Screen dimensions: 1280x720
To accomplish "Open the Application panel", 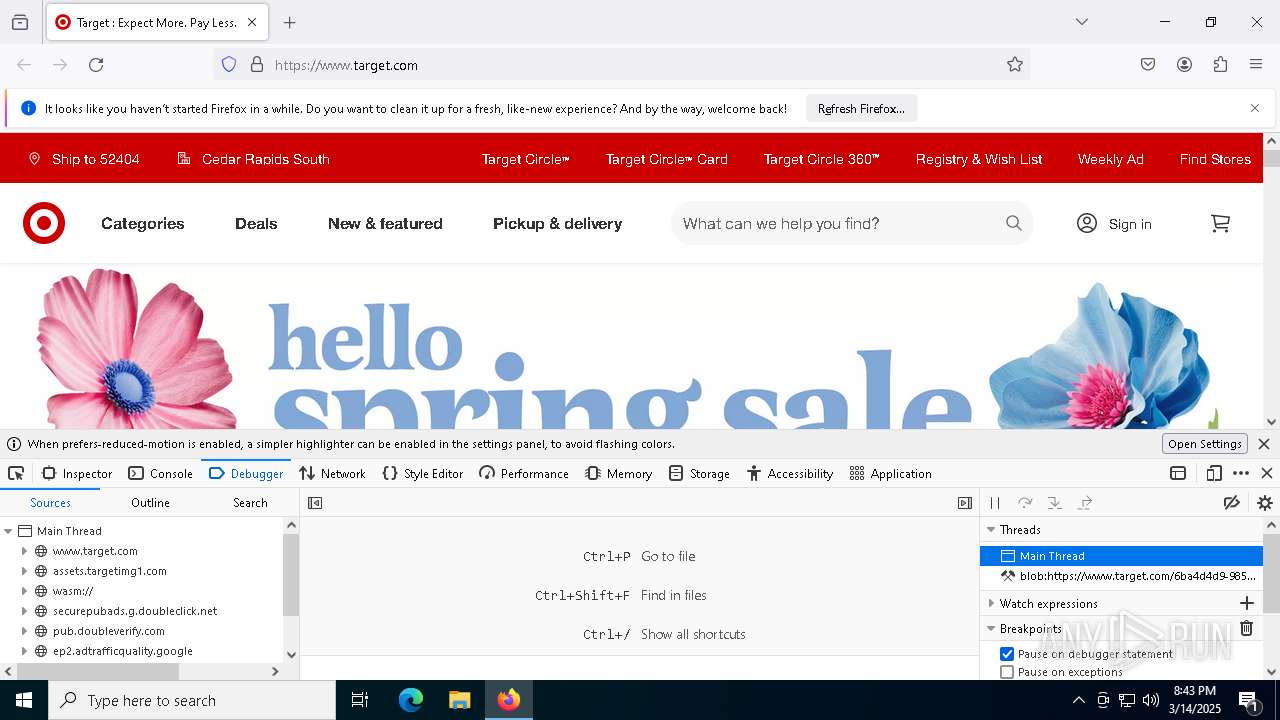I will pyautogui.click(x=890, y=474).
